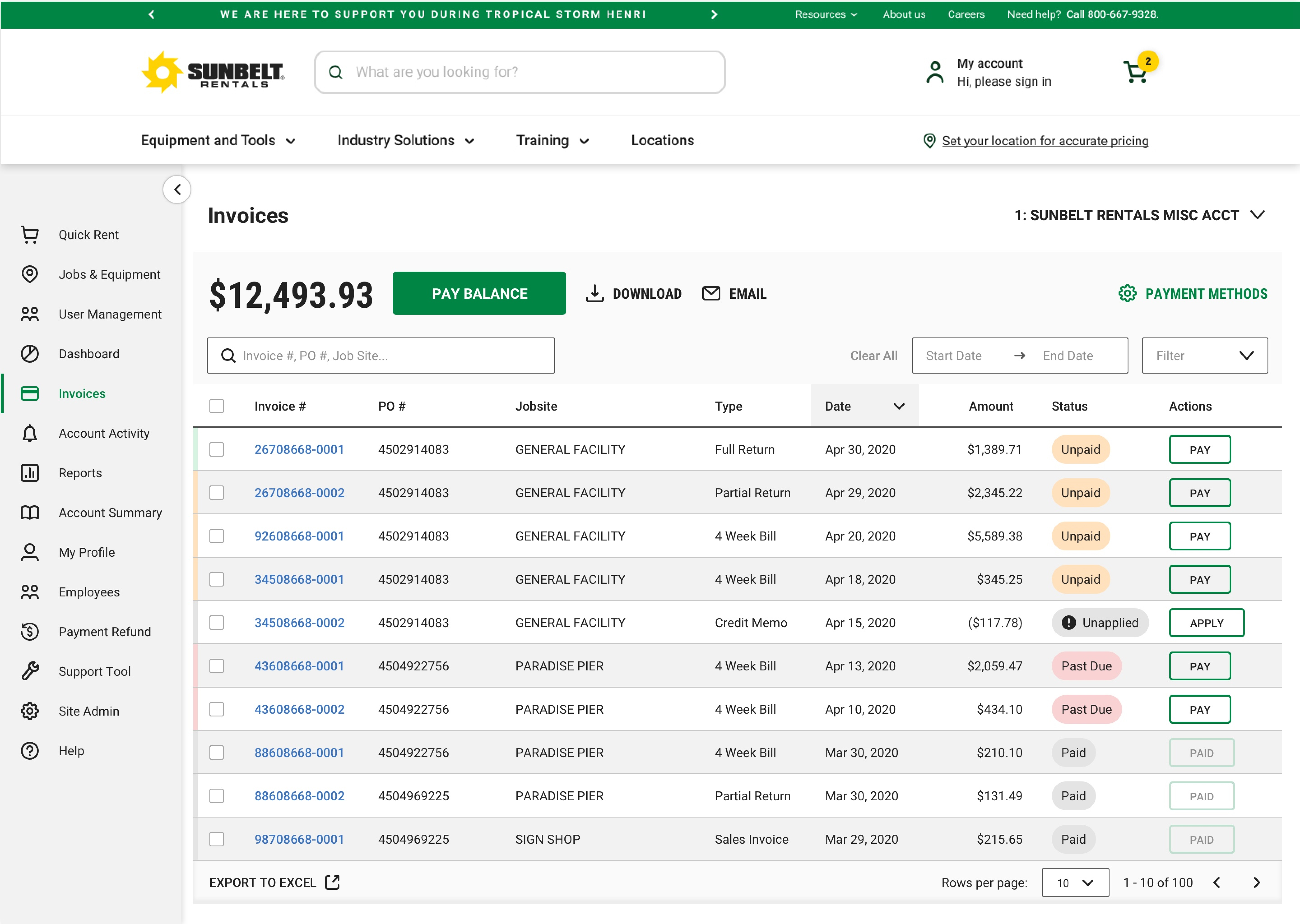
Task: Click the location pin icon near pricing link
Action: (929, 141)
